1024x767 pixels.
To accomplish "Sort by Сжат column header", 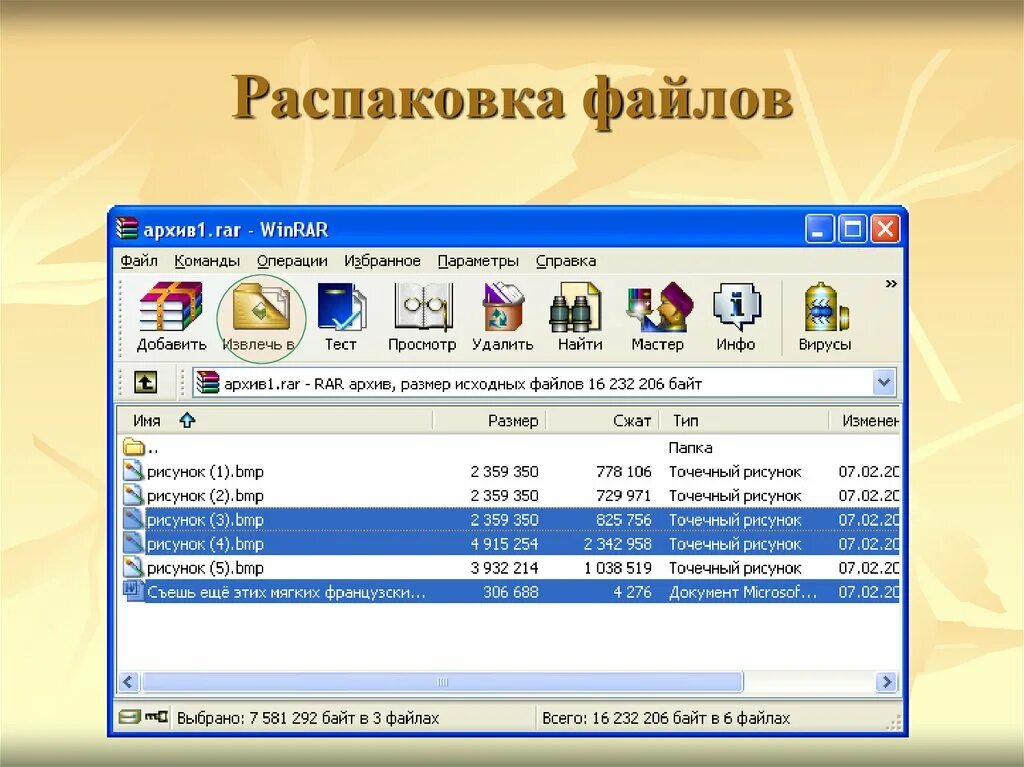I will pyautogui.click(x=602, y=421).
